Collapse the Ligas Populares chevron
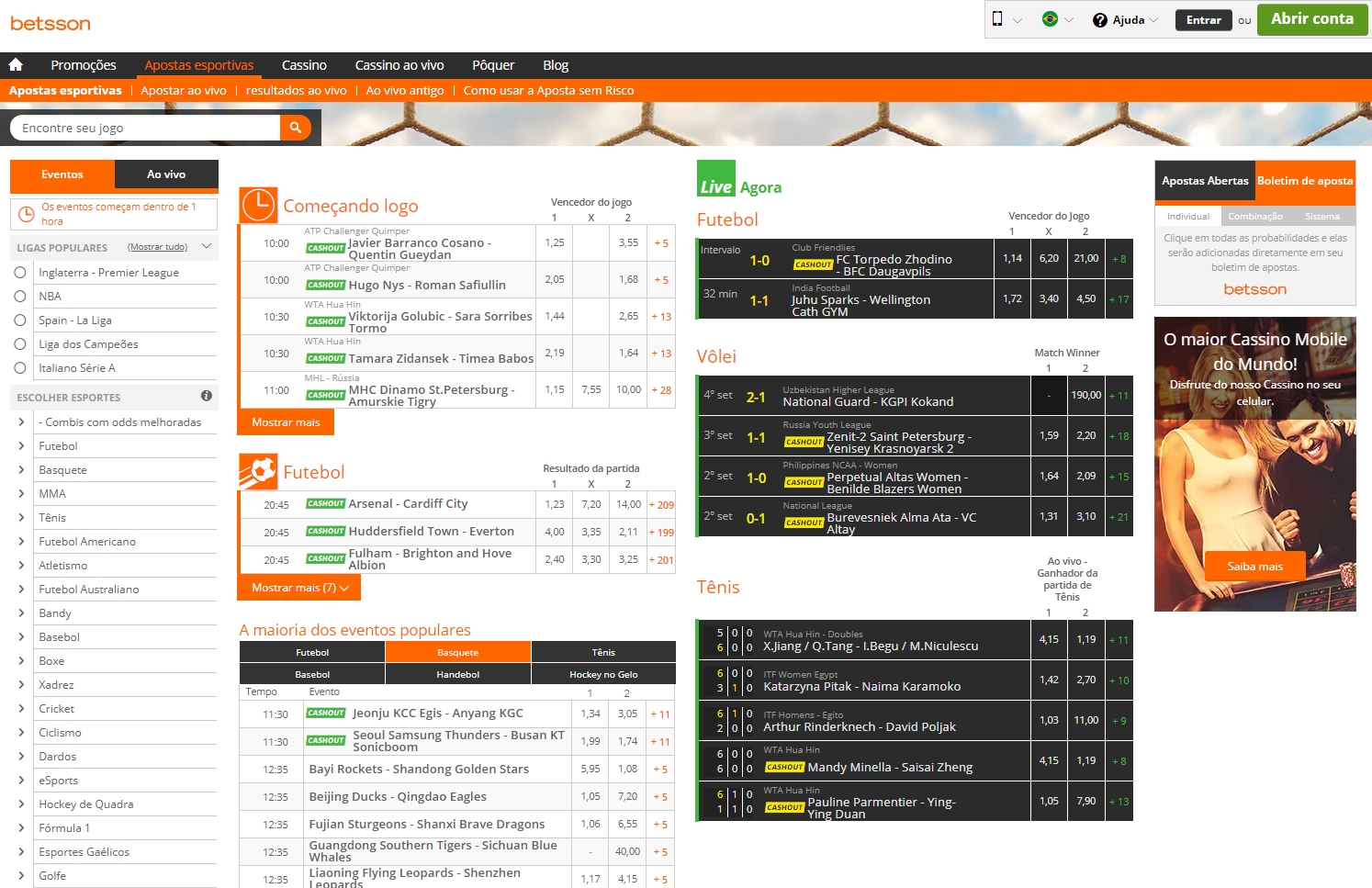This screenshot has width=1372, height=888. (x=207, y=246)
